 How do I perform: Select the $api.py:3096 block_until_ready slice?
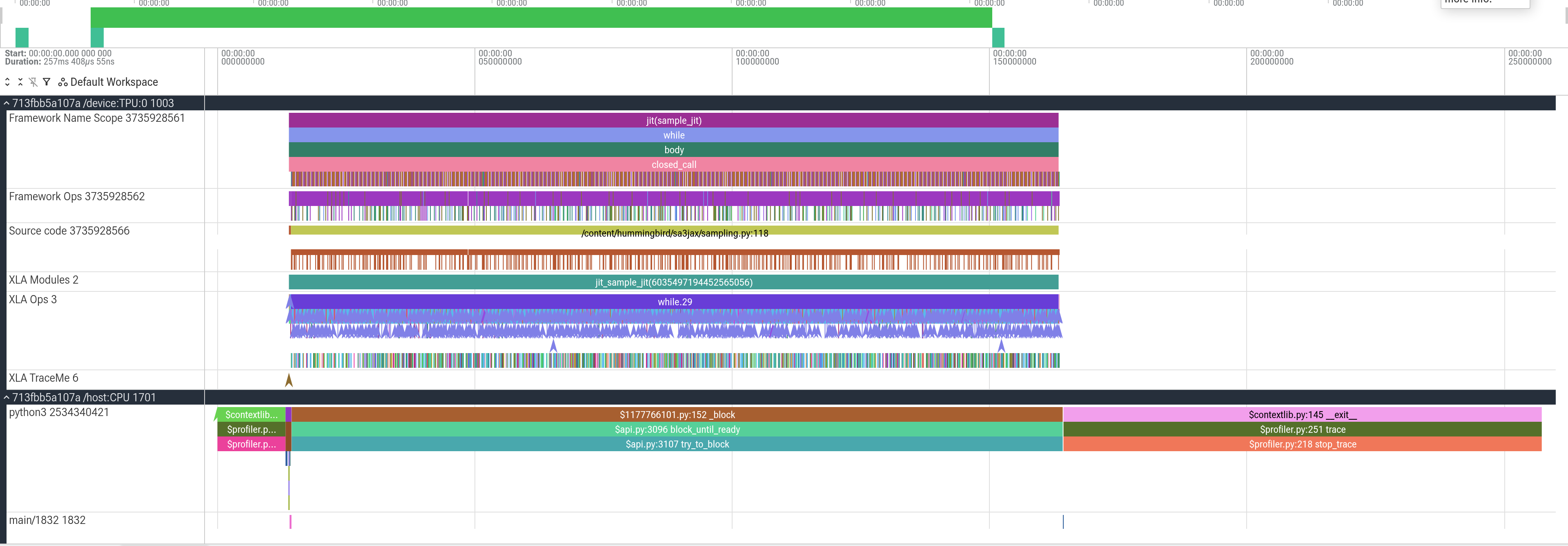click(x=677, y=429)
